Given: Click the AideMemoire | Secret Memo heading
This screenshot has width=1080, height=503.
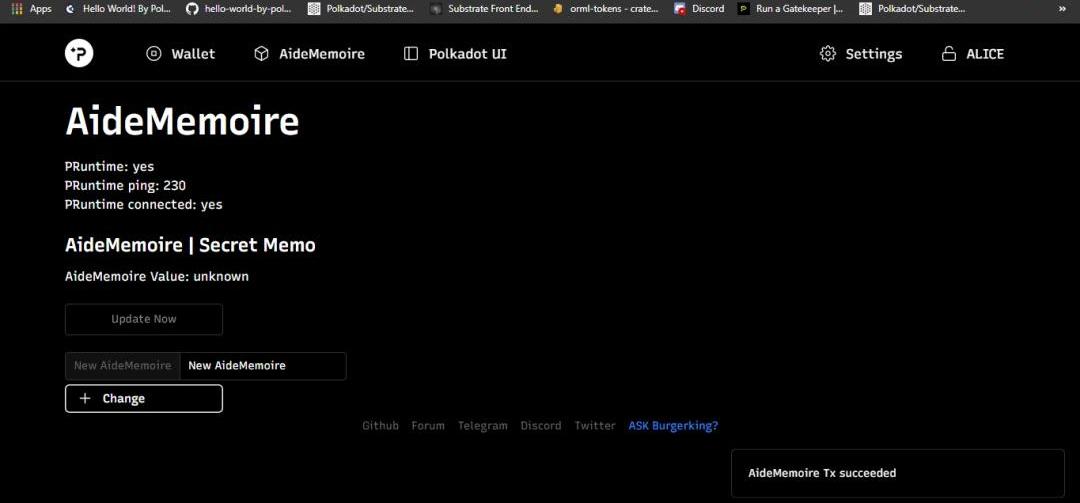Looking at the screenshot, I should 190,245.
